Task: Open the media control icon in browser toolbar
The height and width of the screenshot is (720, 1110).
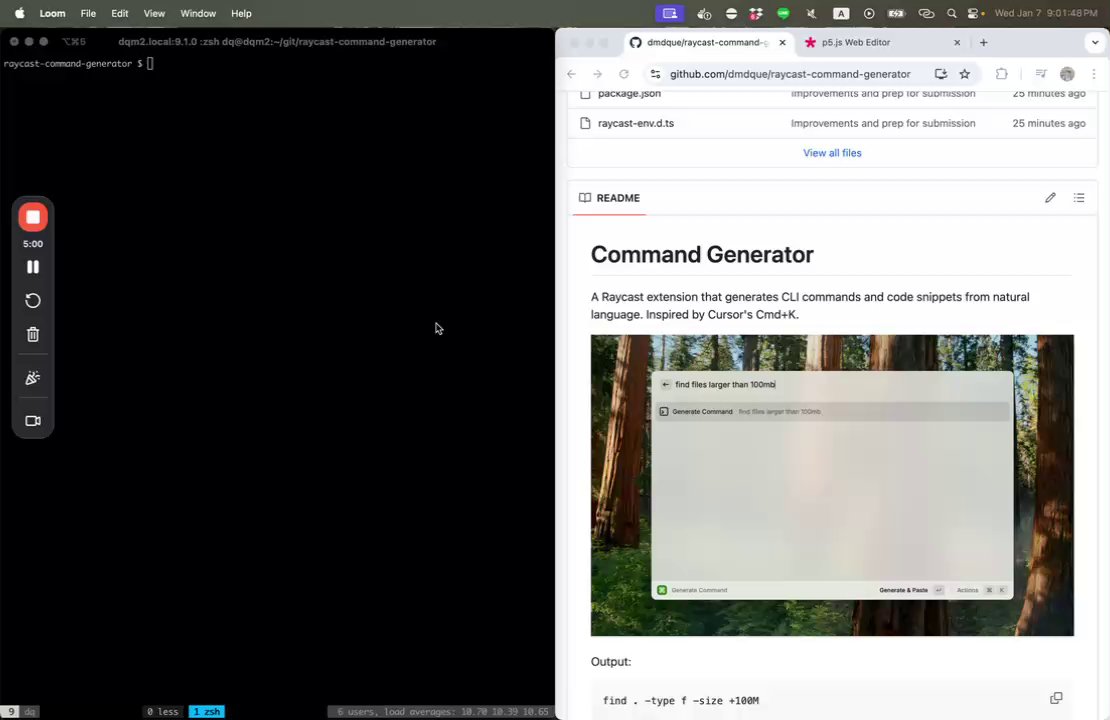Action: (x=1041, y=74)
